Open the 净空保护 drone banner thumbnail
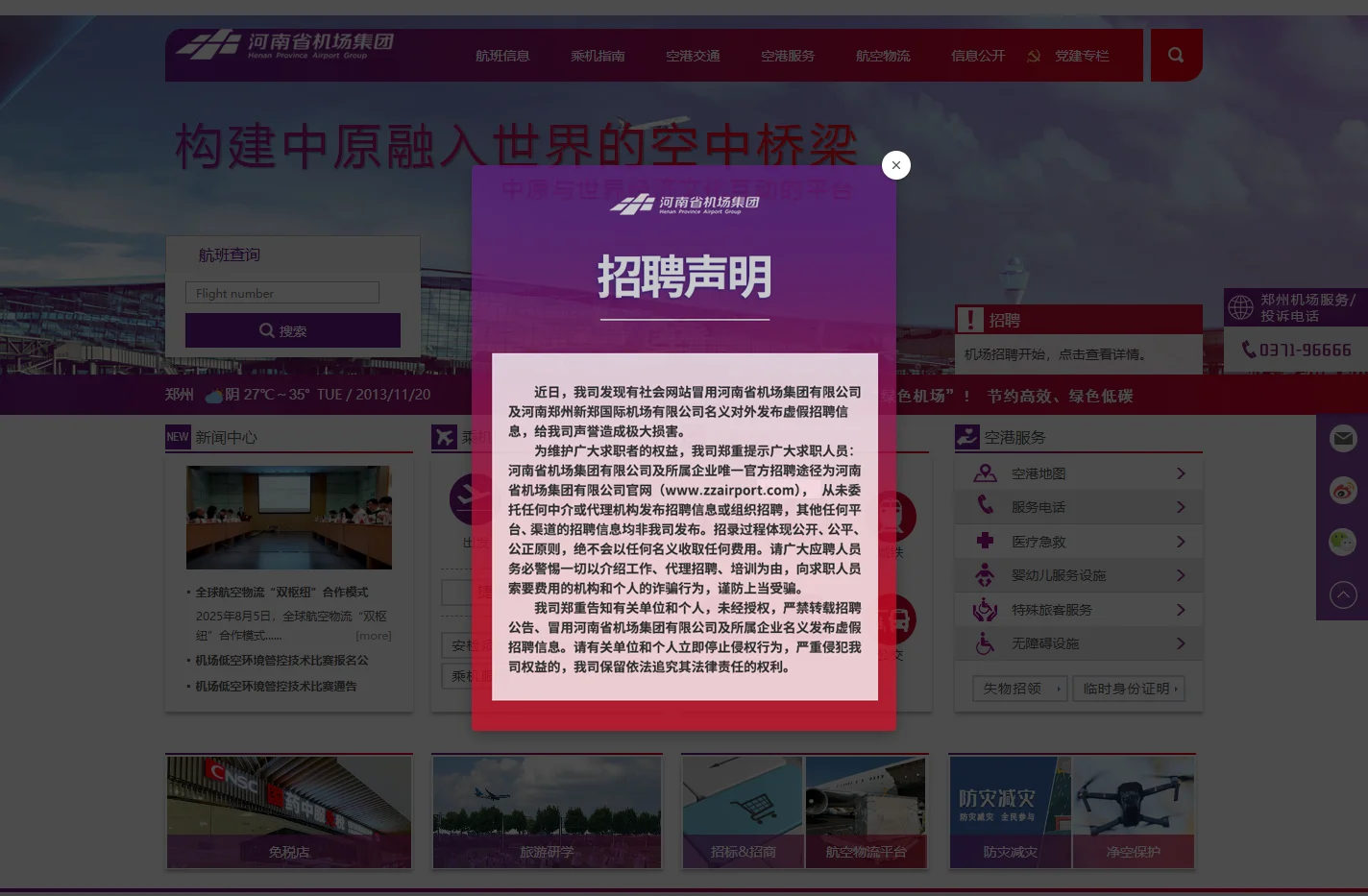This screenshot has width=1368, height=896. tap(1133, 812)
